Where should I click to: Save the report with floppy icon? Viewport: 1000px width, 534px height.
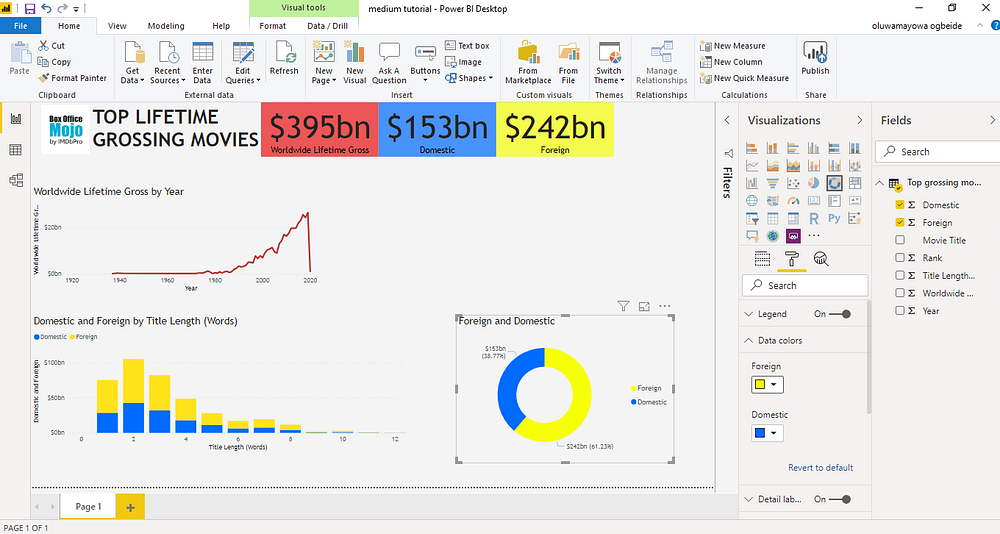pos(29,8)
